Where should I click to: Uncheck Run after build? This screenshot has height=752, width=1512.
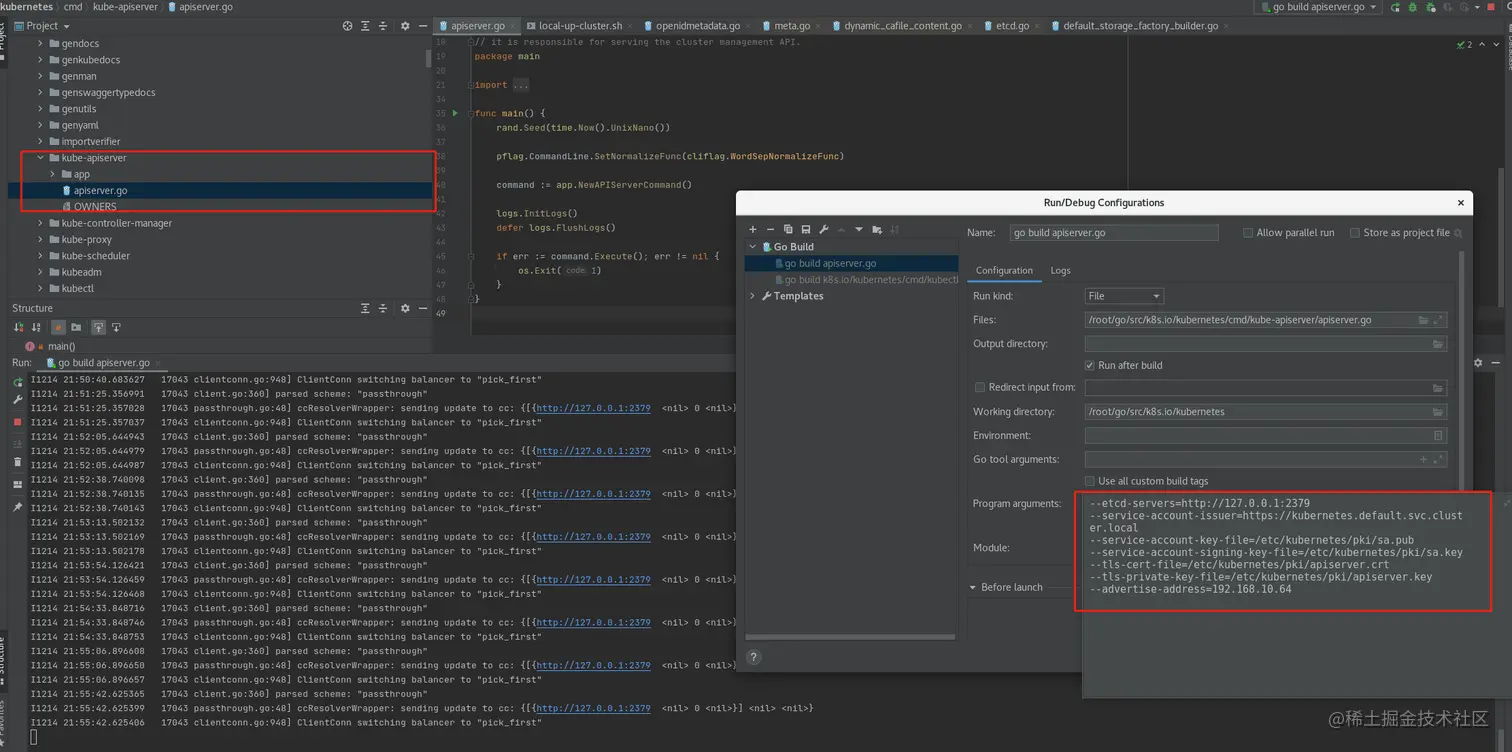pos(1090,366)
